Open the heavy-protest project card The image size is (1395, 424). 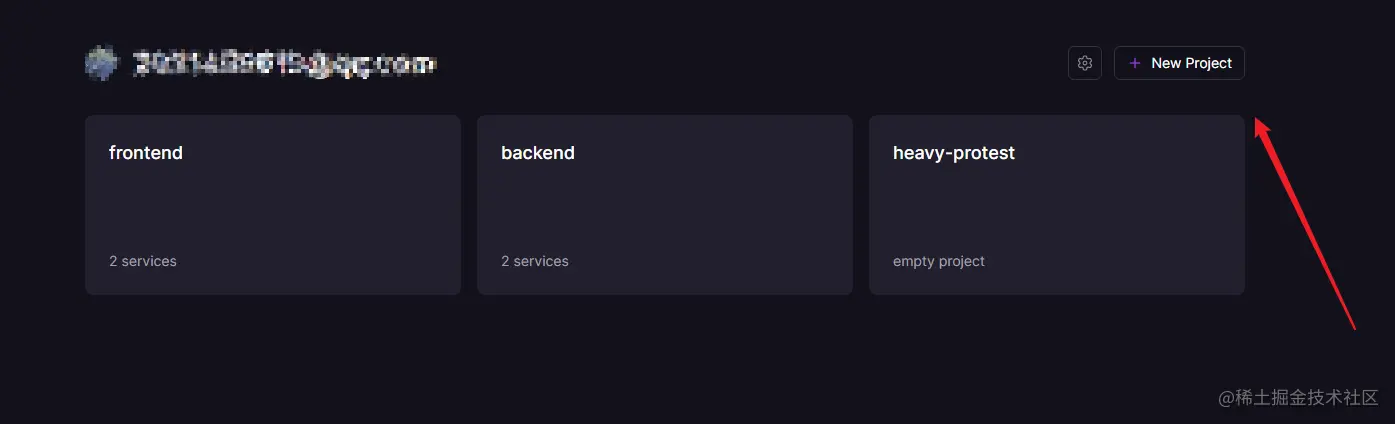click(x=1057, y=205)
